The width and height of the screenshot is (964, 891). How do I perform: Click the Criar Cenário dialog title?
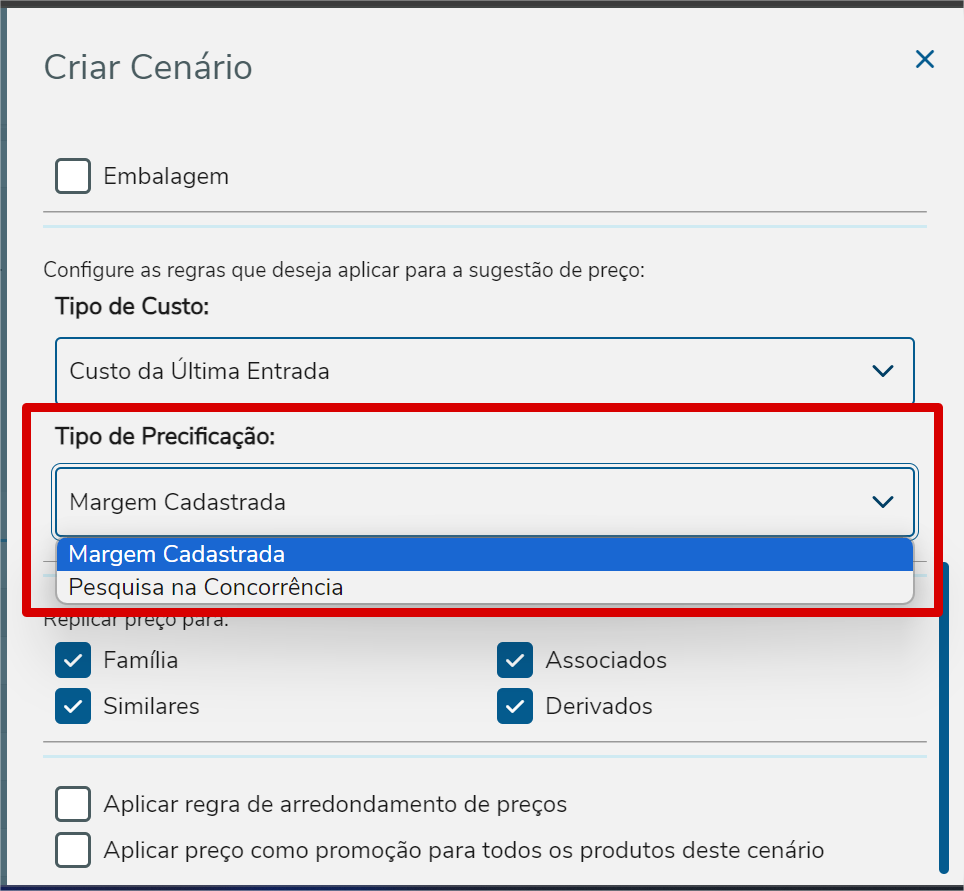[x=148, y=68]
